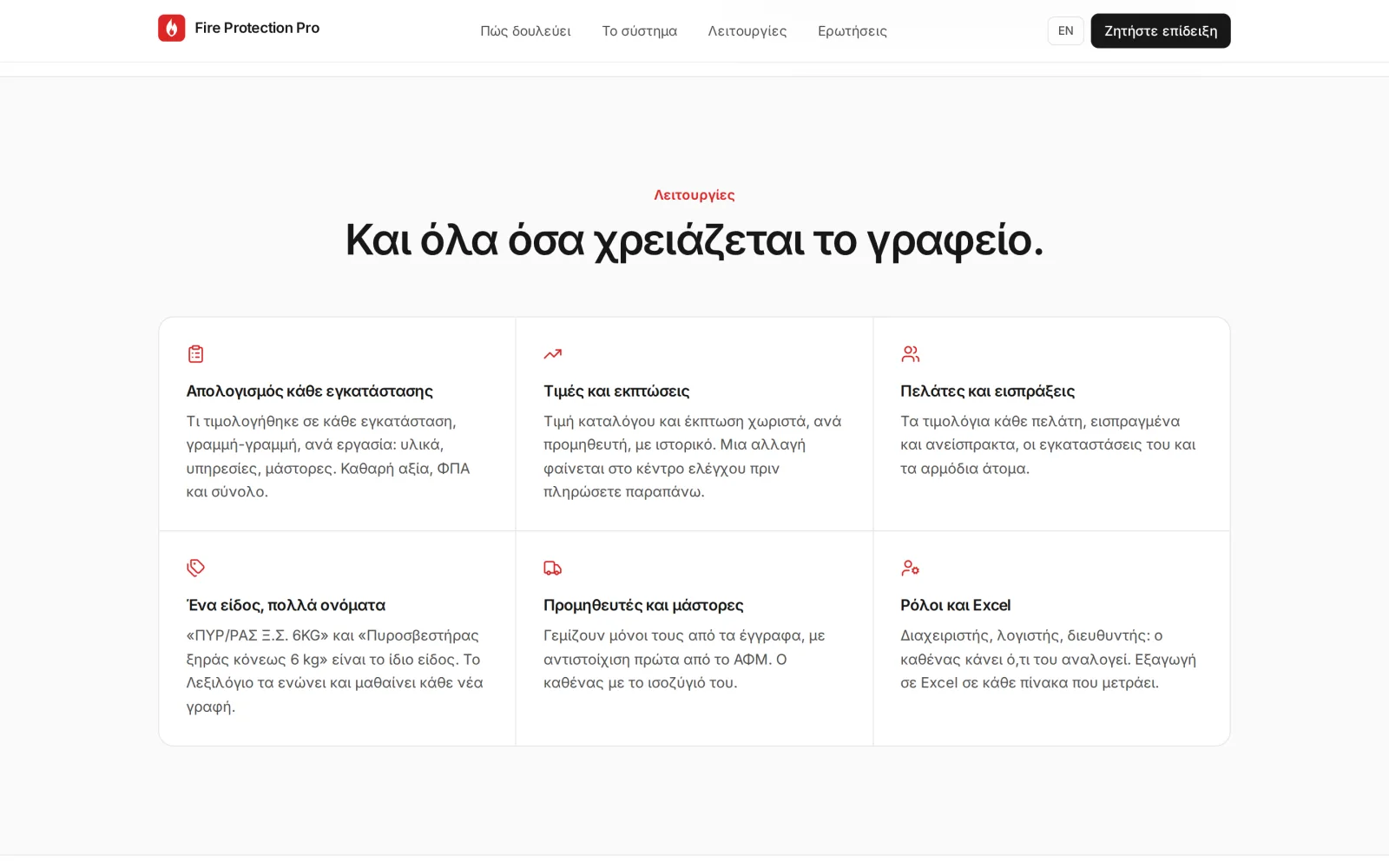The height and width of the screenshot is (868, 1389).
Task: Click the heading Προμηθευτές και μάστορες
Action: (643, 605)
